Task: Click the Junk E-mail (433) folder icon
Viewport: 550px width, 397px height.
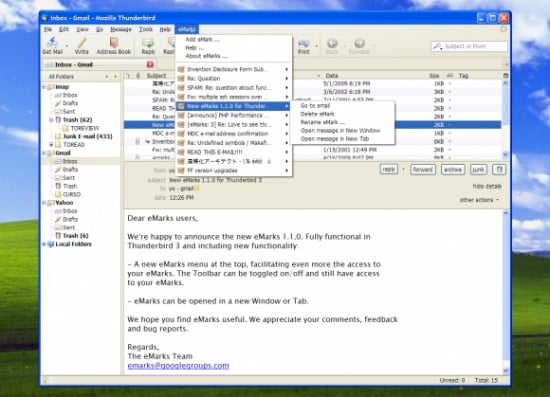Action: coord(58,136)
